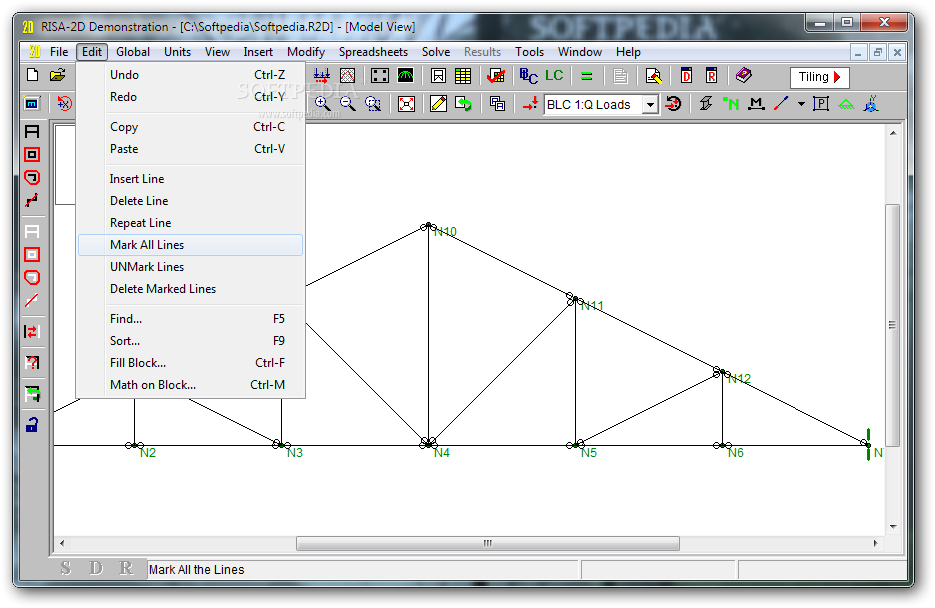Open the BLC 1:Q Loads dropdown

pos(651,105)
